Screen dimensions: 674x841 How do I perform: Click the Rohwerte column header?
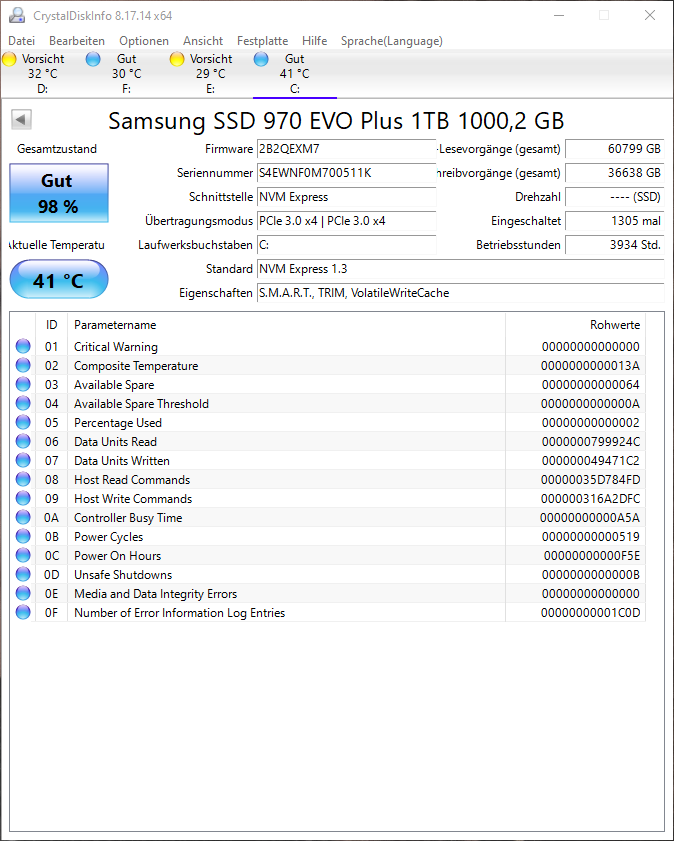point(575,325)
